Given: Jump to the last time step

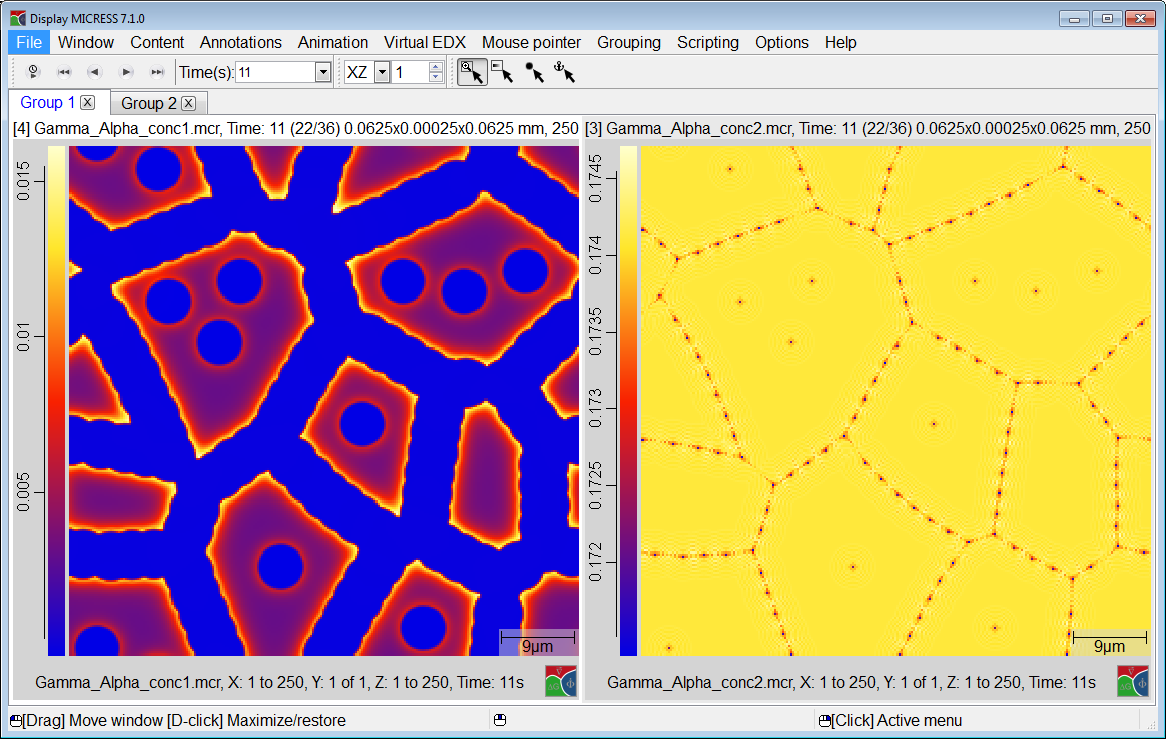Looking at the screenshot, I should click(157, 72).
